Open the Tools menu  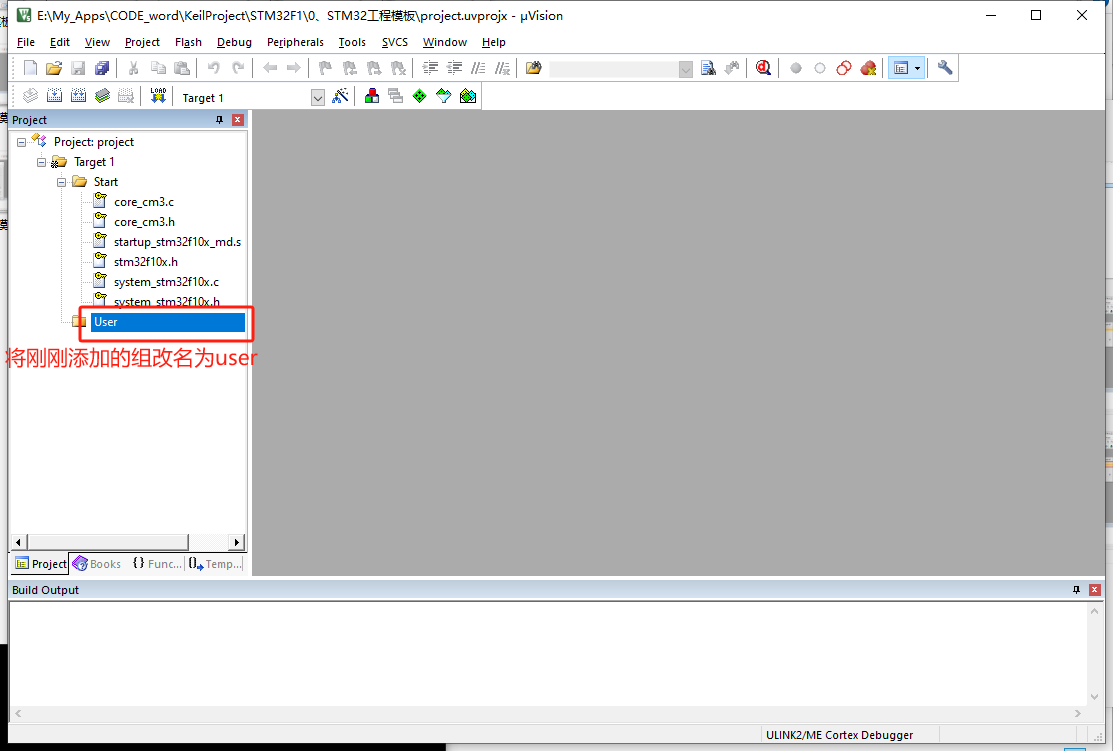352,42
